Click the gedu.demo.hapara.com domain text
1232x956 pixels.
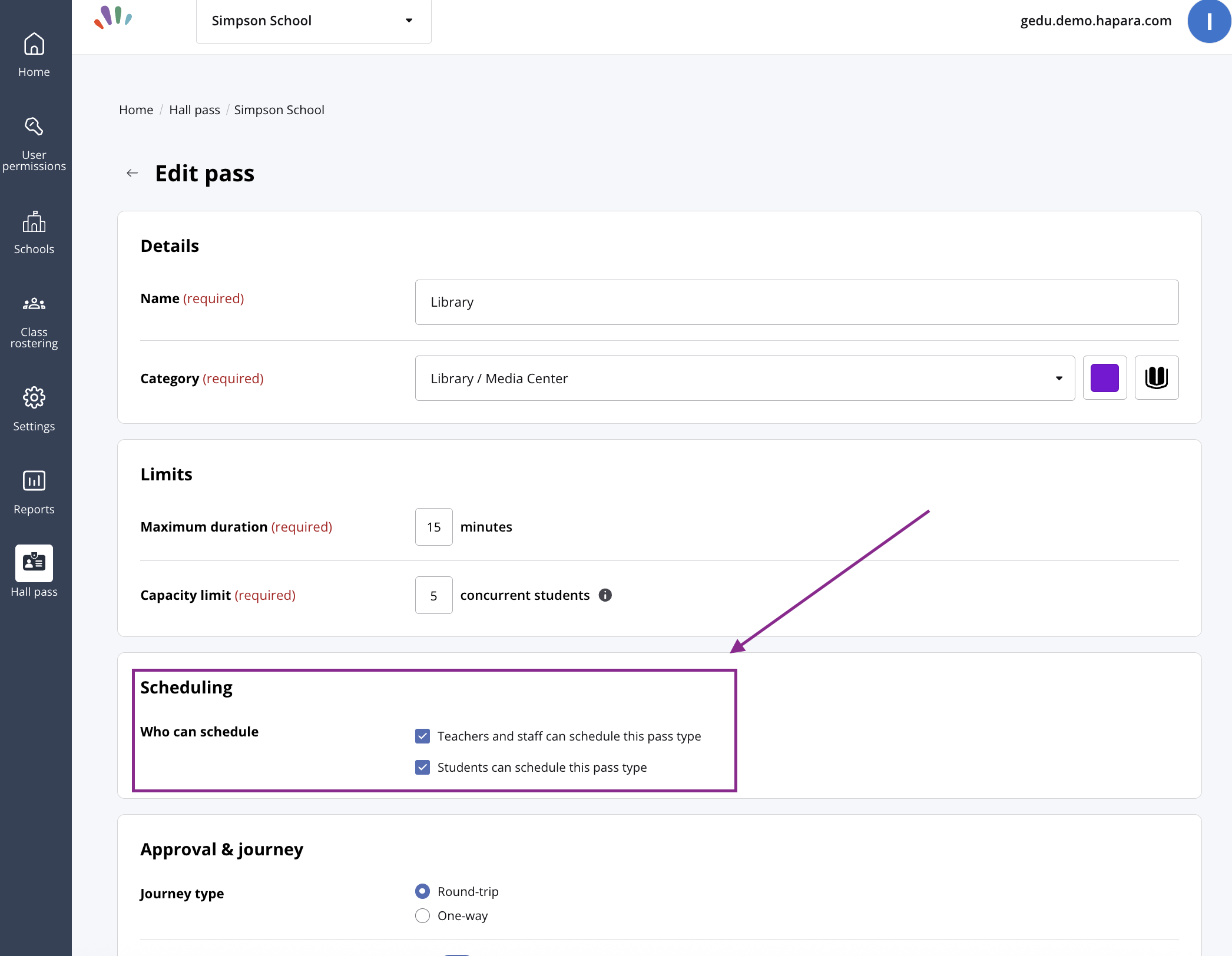click(1096, 21)
